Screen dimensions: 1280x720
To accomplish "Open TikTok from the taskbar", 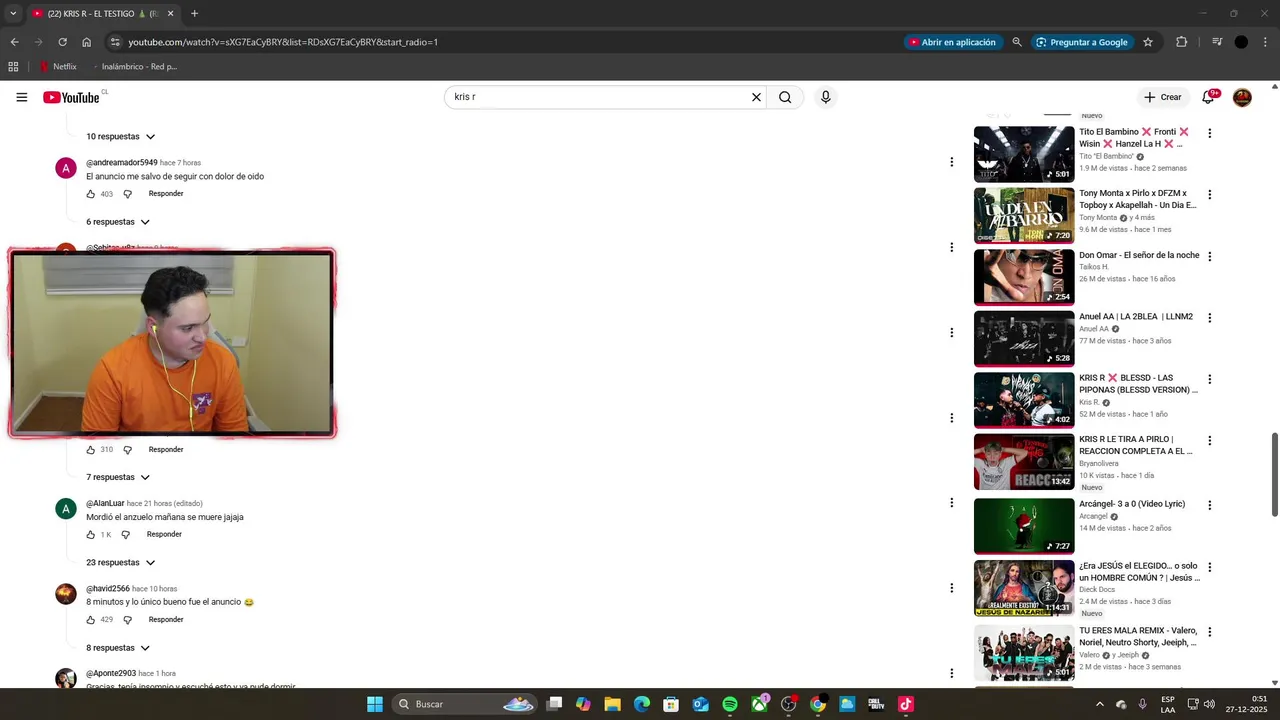I will point(906,704).
